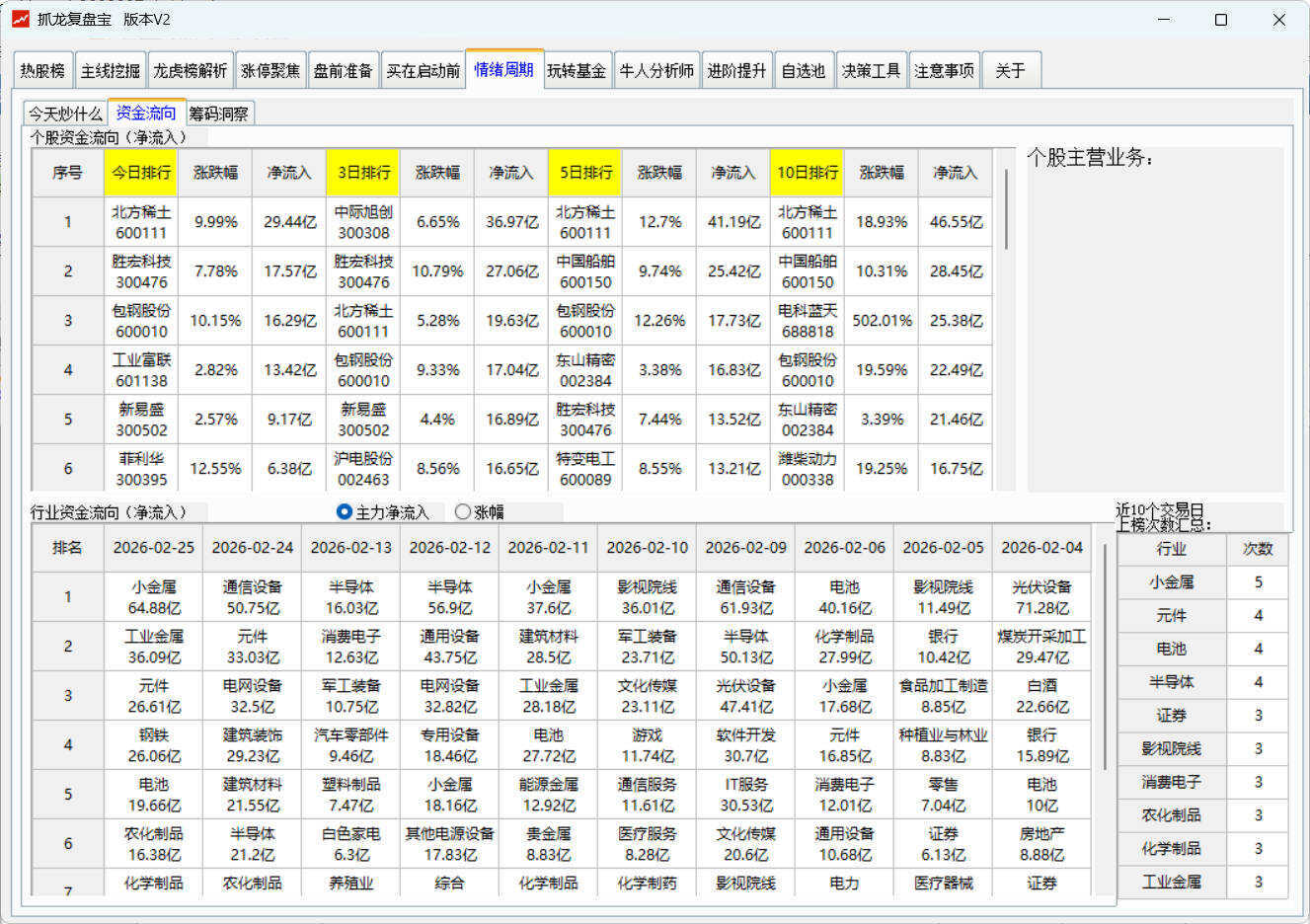The height and width of the screenshot is (924, 1310).
Task: Open the 玩转基金 tab
Action: (x=577, y=69)
